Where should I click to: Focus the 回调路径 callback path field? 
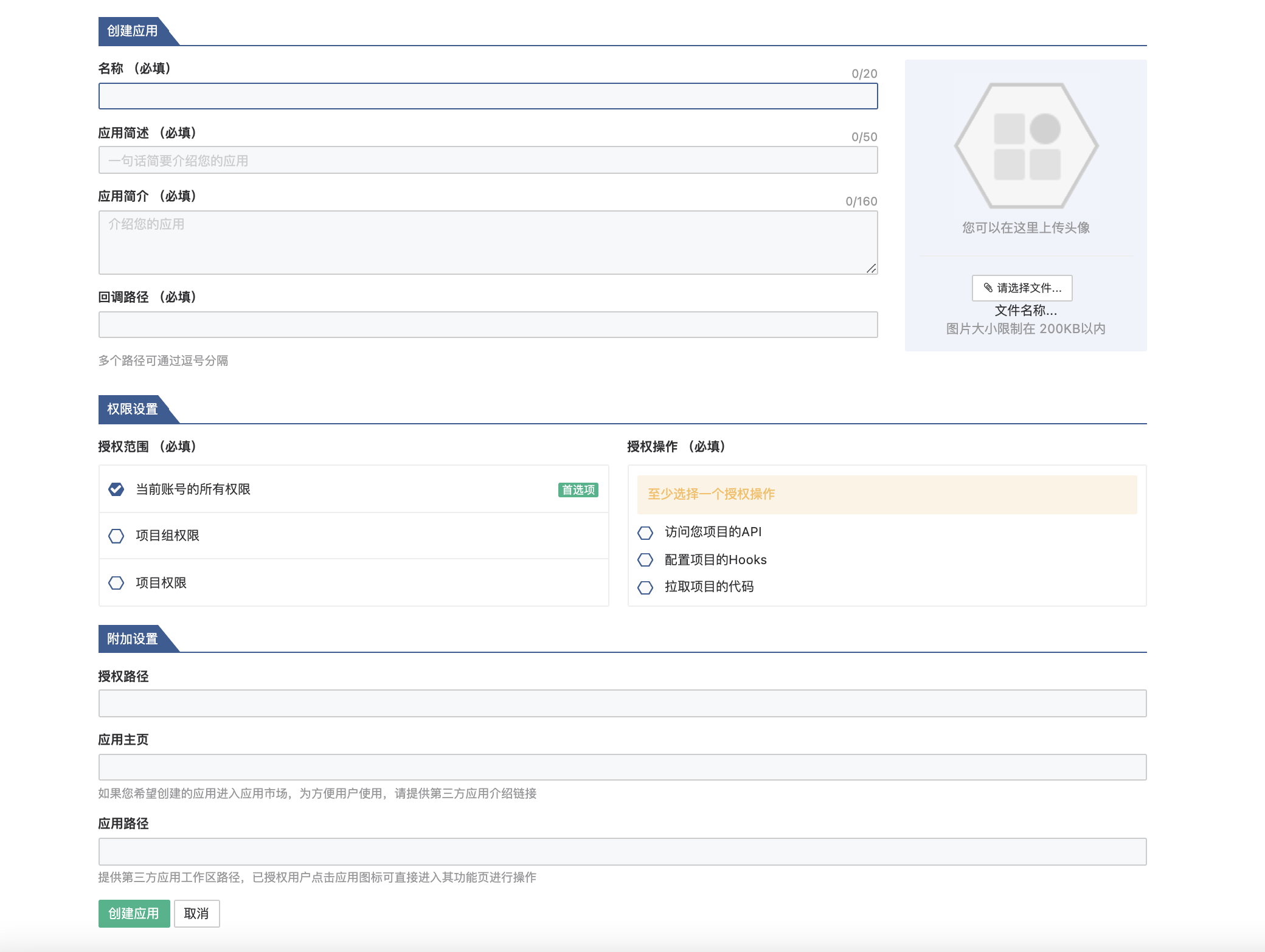coord(488,325)
